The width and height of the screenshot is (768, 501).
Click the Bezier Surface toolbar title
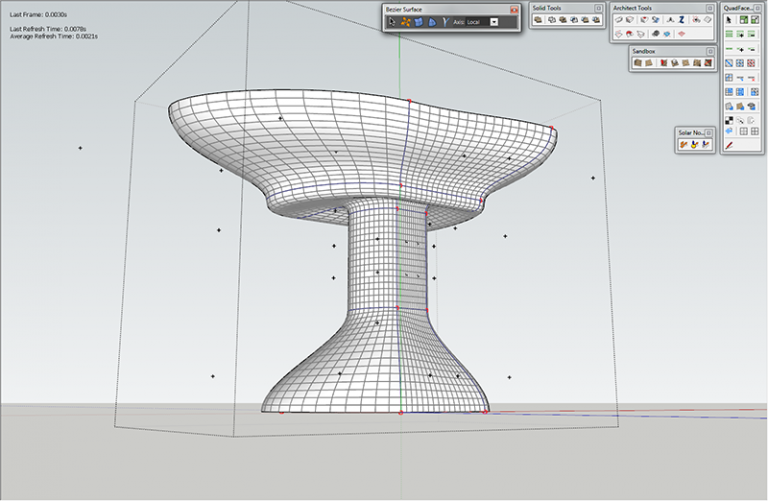coord(404,9)
